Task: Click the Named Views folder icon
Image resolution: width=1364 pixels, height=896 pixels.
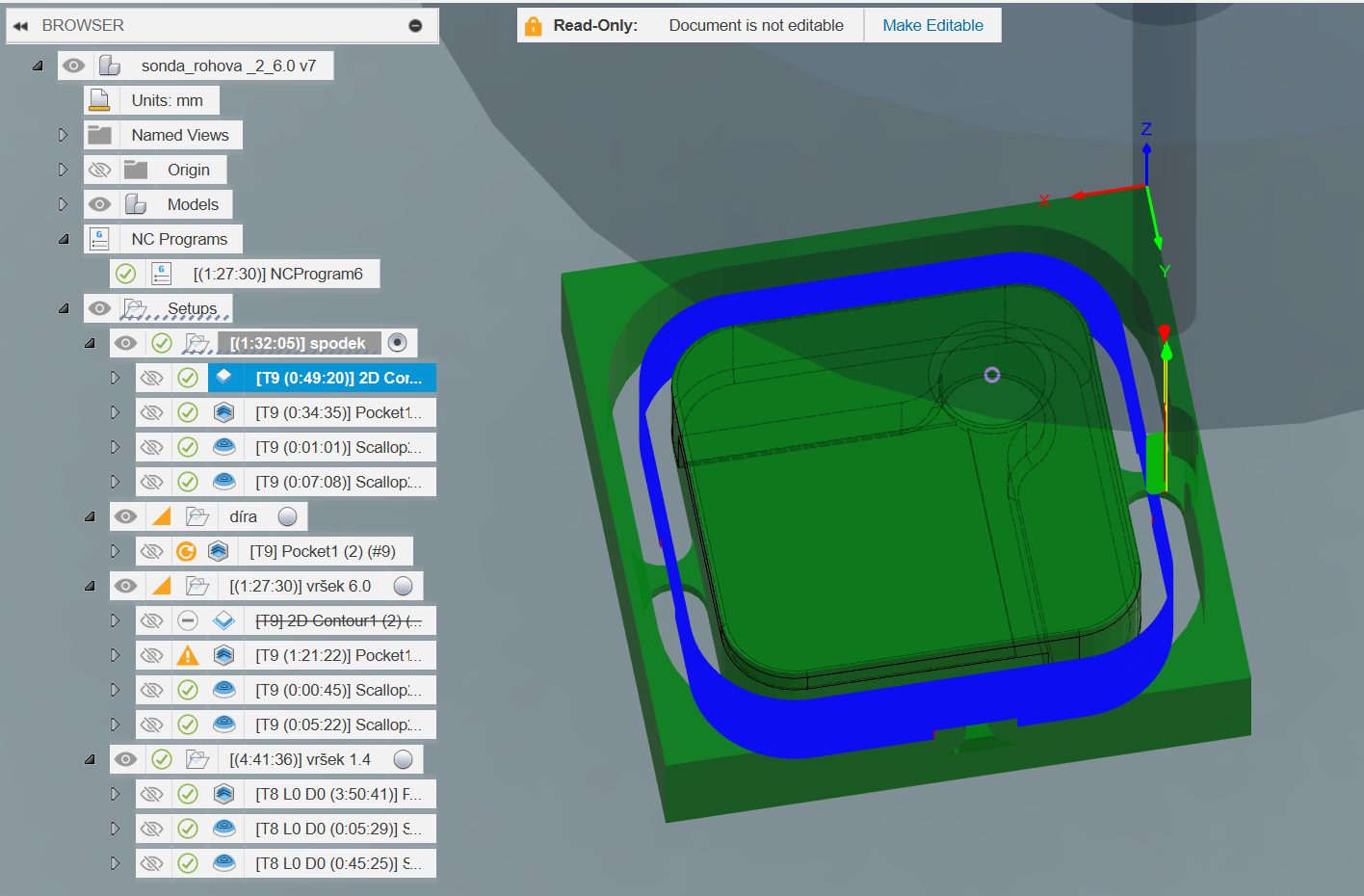Action: coord(99,135)
